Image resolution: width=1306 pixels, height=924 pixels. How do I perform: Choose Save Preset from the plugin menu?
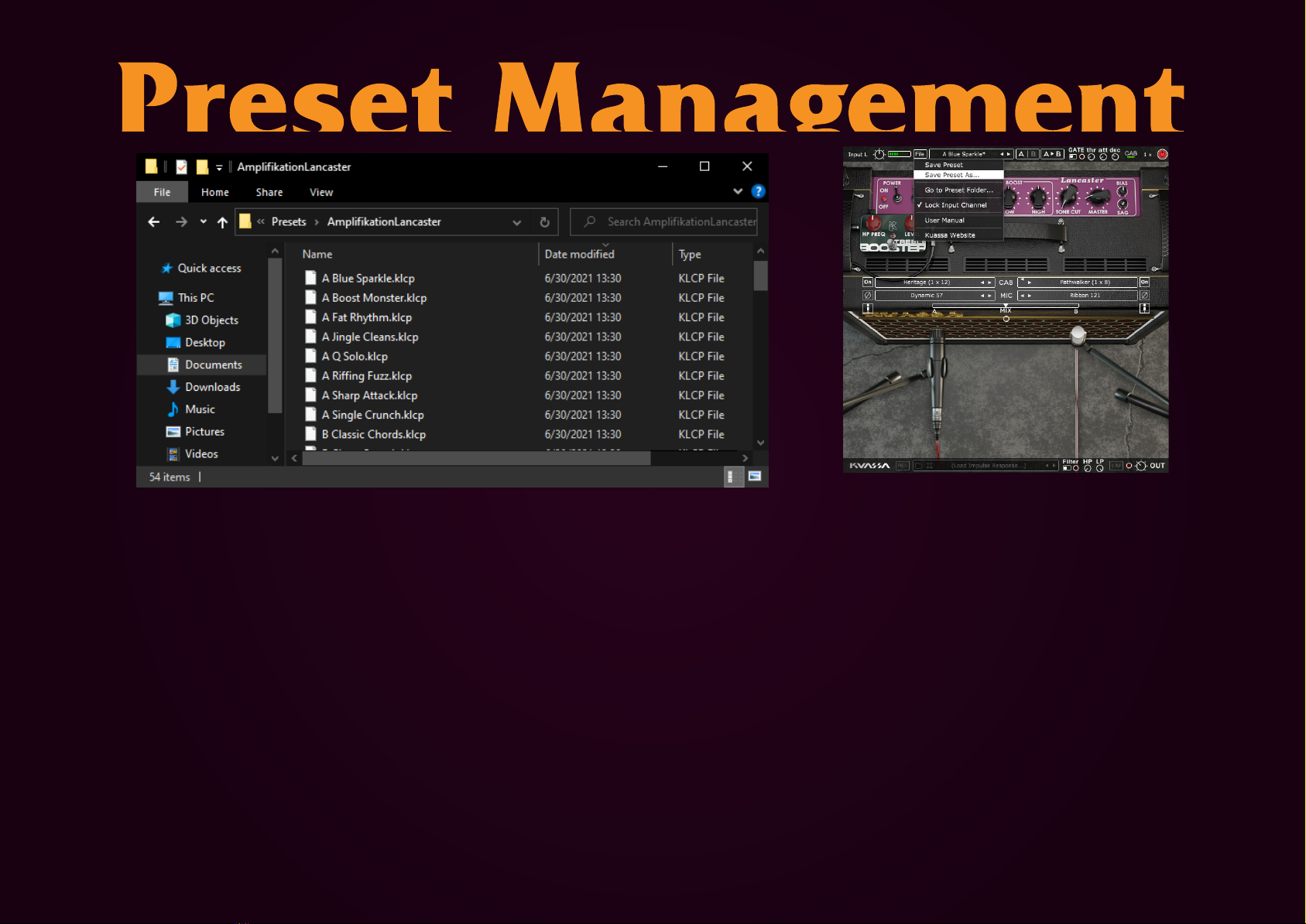point(958,165)
